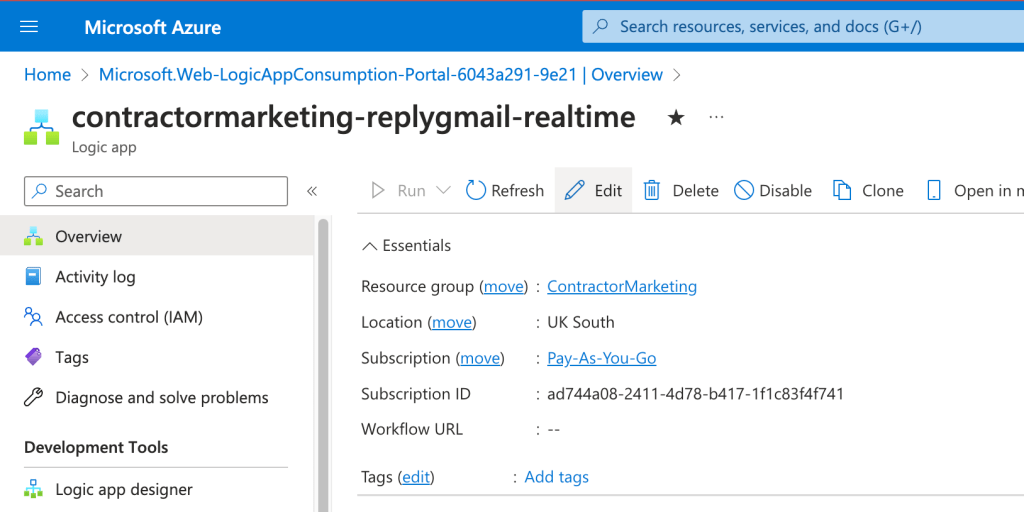
Task: Click the Open in mobile phone icon
Action: pyautogui.click(x=934, y=190)
